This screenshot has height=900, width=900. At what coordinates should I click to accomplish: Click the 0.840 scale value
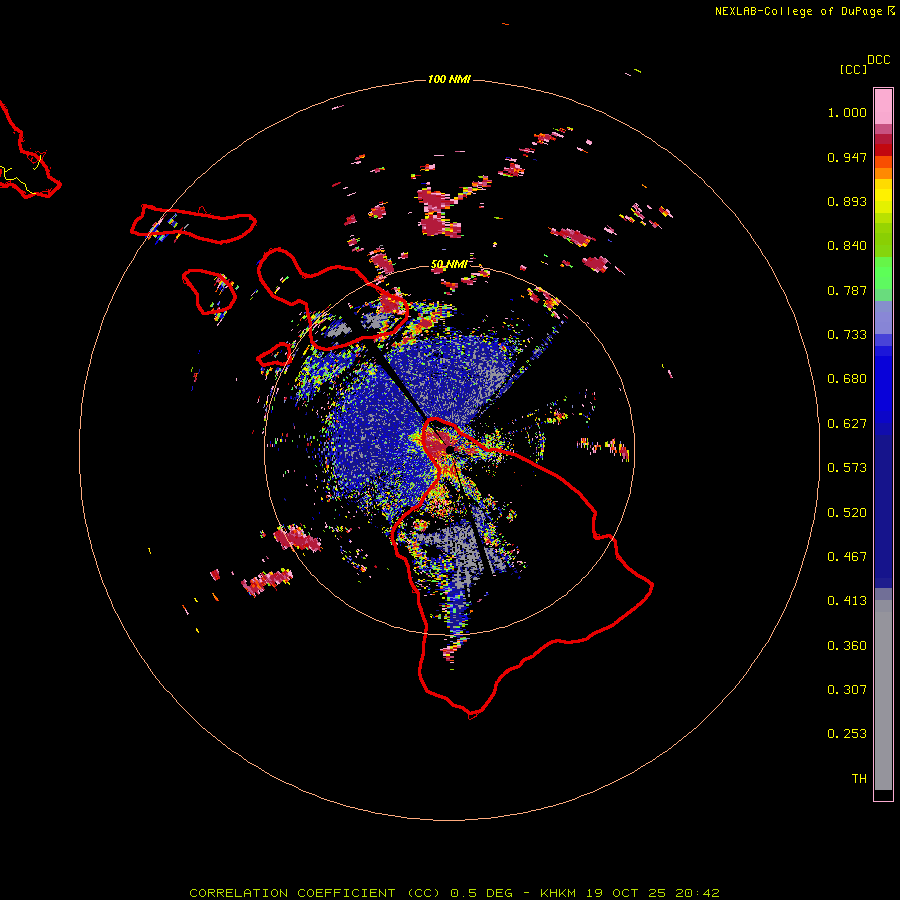(x=847, y=246)
